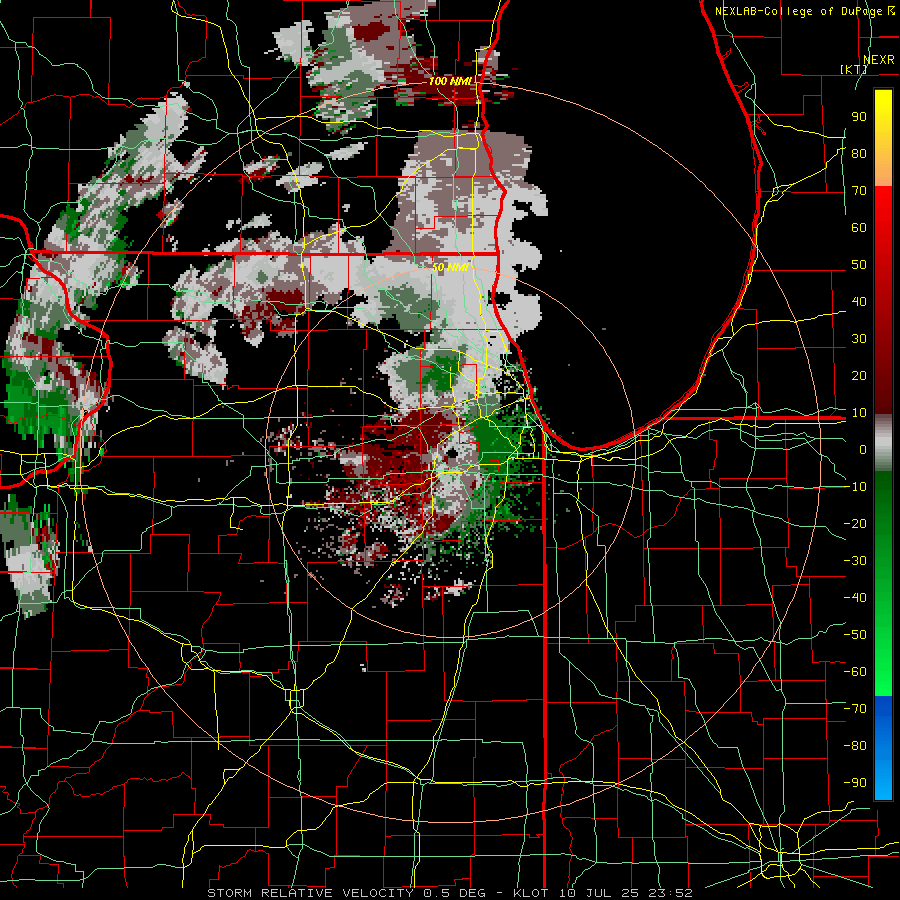Click the STORM RELATIVE VELOCITY caption text
The width and height of the screenshot is (900, 900).
click(313, 893)
